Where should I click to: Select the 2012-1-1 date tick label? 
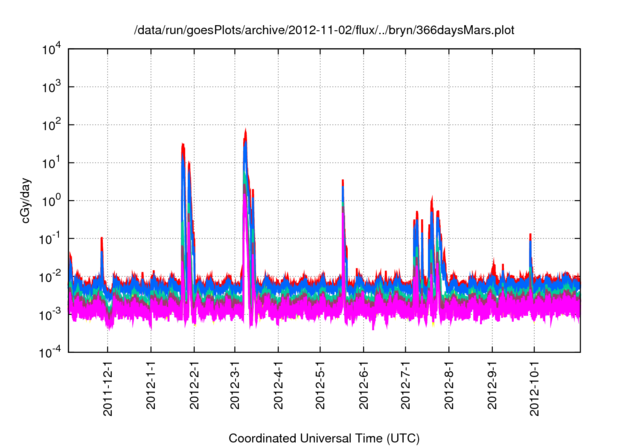point(150,387)
